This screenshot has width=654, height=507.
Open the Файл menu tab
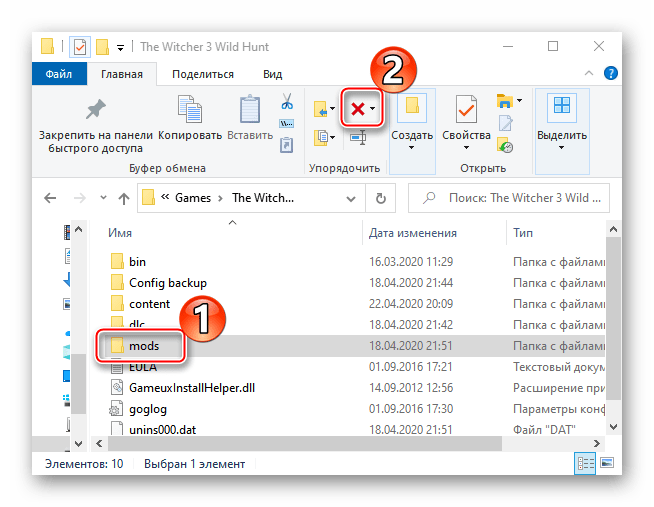pyautogui.click(x=59, y=74)
